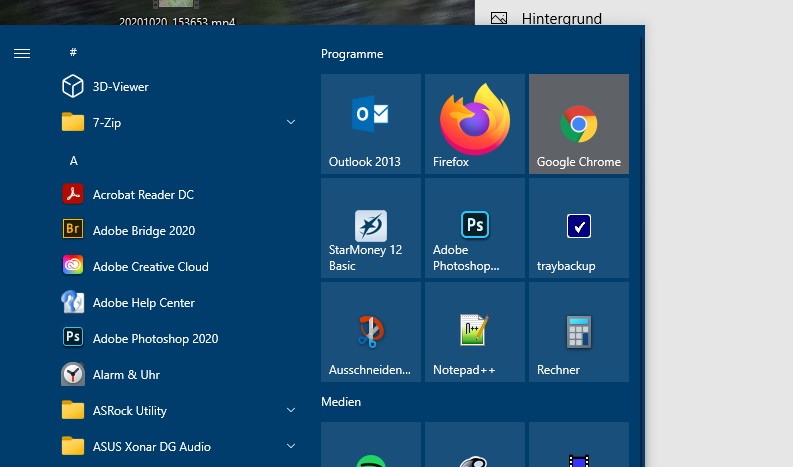Launch the Firefox tile
793x467 pixels.
[475, 124]
